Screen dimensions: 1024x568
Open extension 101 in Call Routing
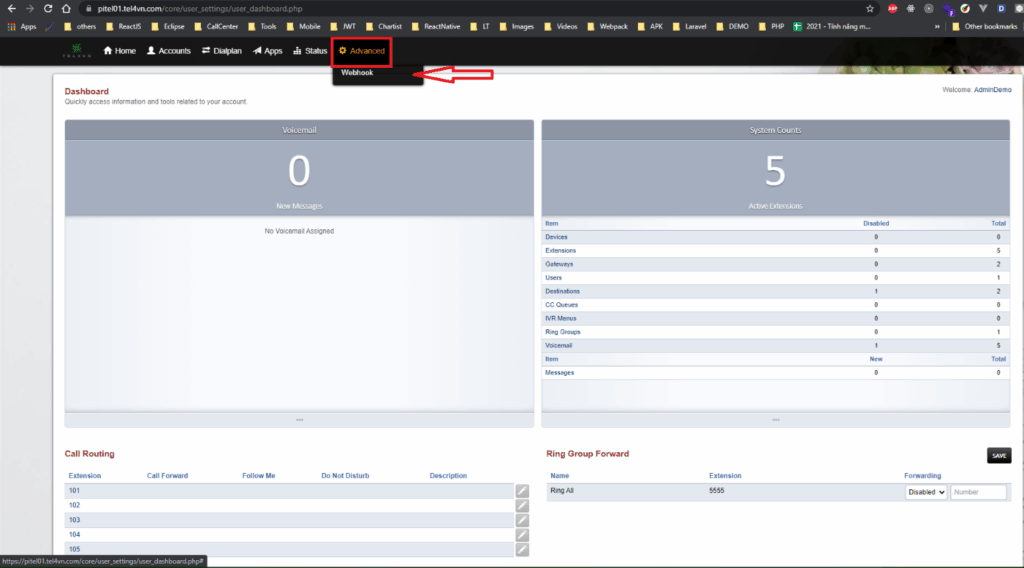74,491
